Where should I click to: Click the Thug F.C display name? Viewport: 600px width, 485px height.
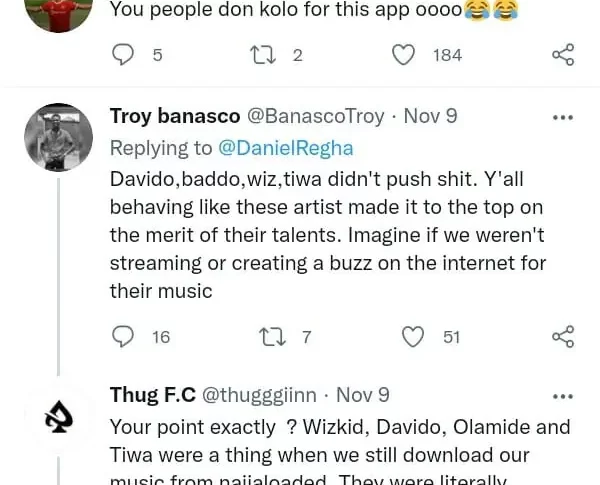click(152, 395)
